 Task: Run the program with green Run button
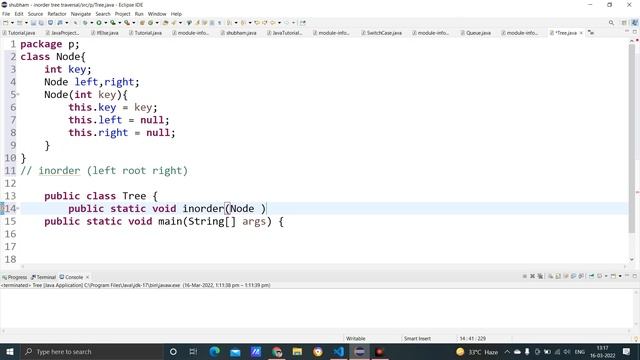pyautogui.click(x=99, y=23)
